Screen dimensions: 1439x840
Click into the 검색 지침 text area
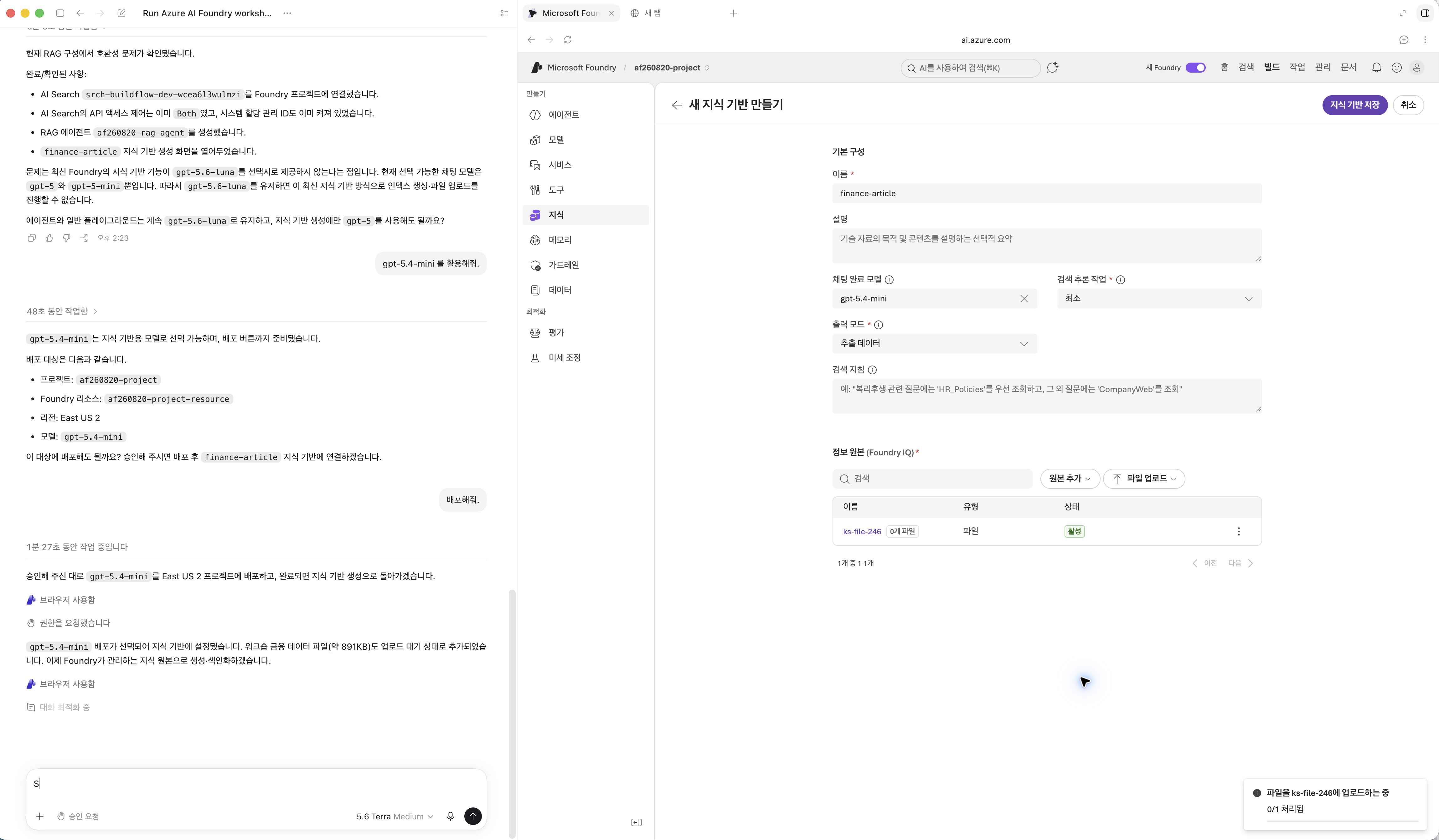click(x=1047, y=396)
